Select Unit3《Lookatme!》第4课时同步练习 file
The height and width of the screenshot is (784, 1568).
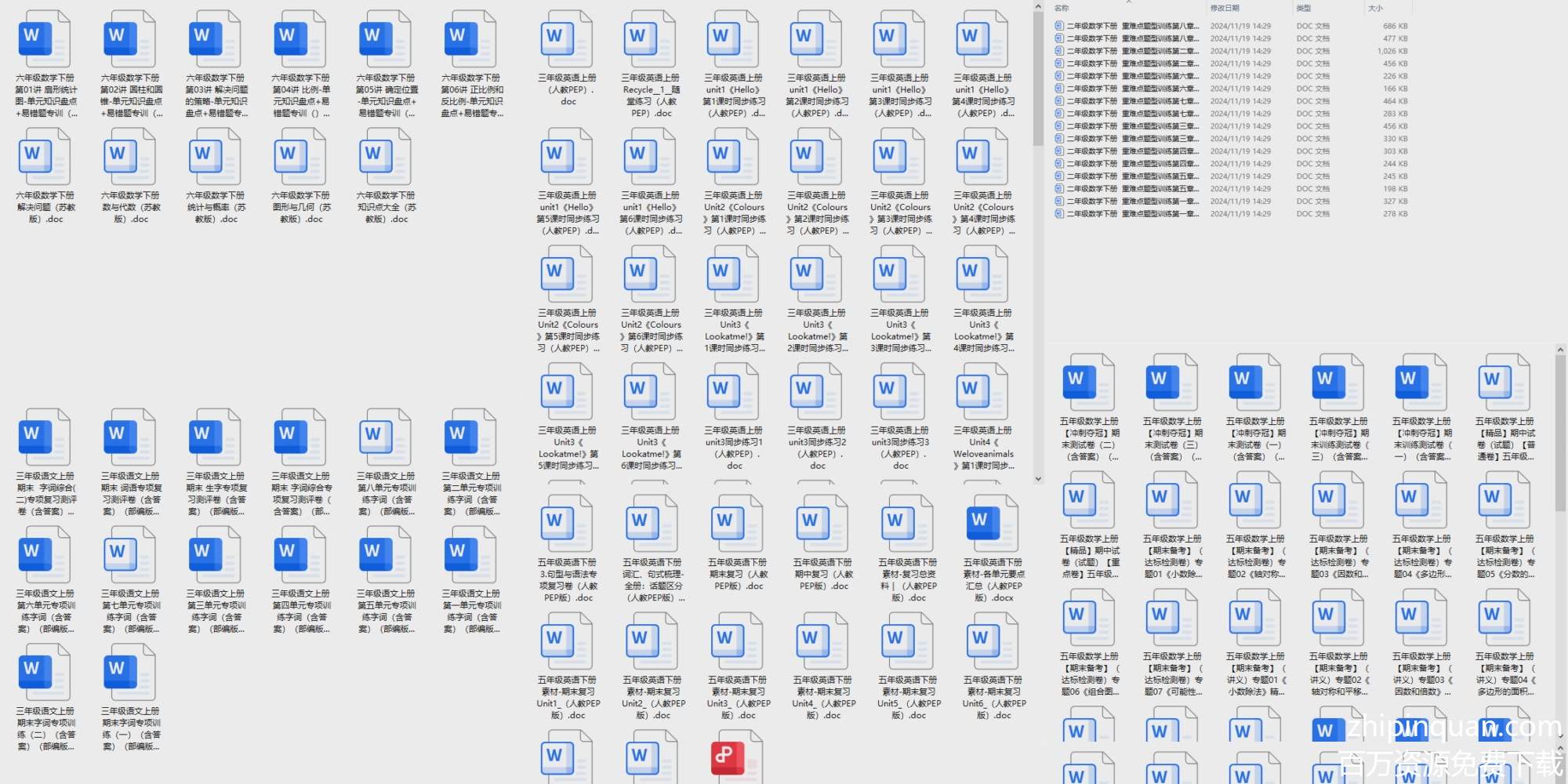point(983,299)
